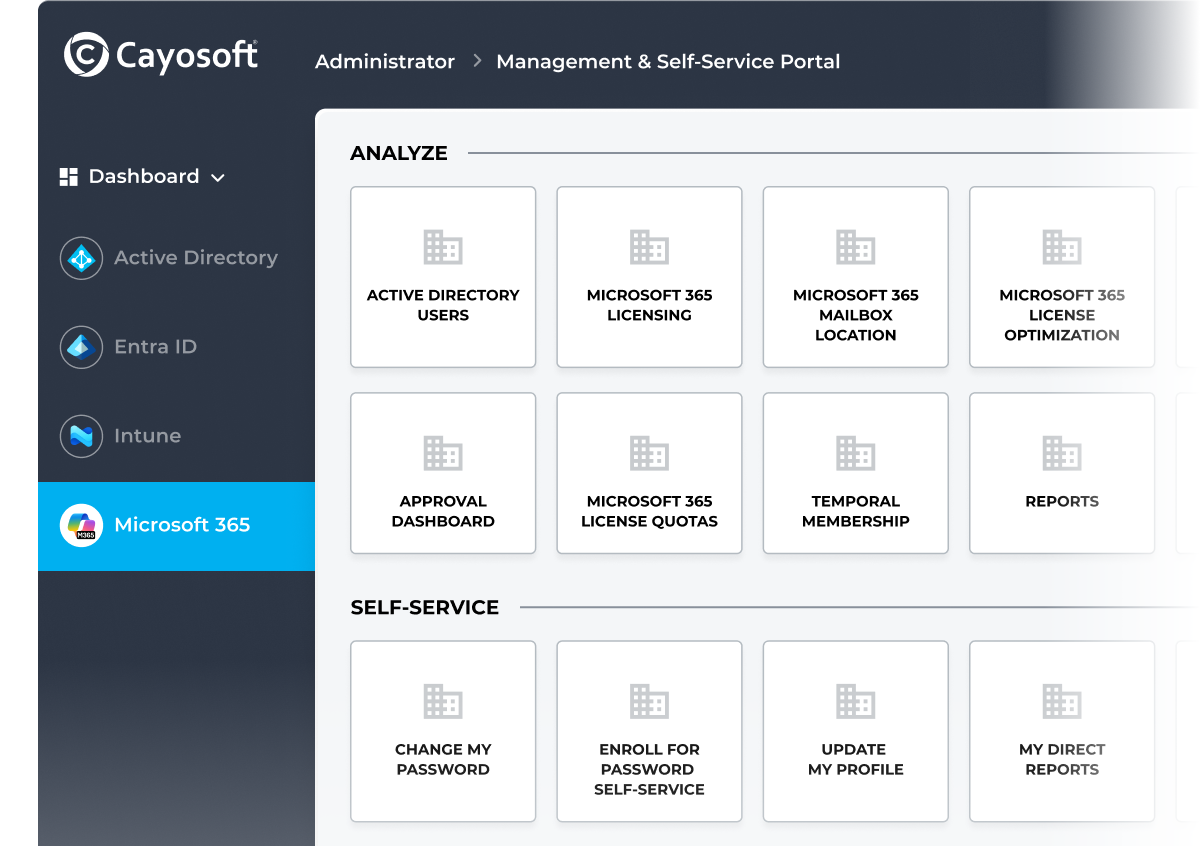Open the Microsoft 365 Mailbox Location tile
Image resolution: width=1200 pixels, height=846 pixels.
855,277
